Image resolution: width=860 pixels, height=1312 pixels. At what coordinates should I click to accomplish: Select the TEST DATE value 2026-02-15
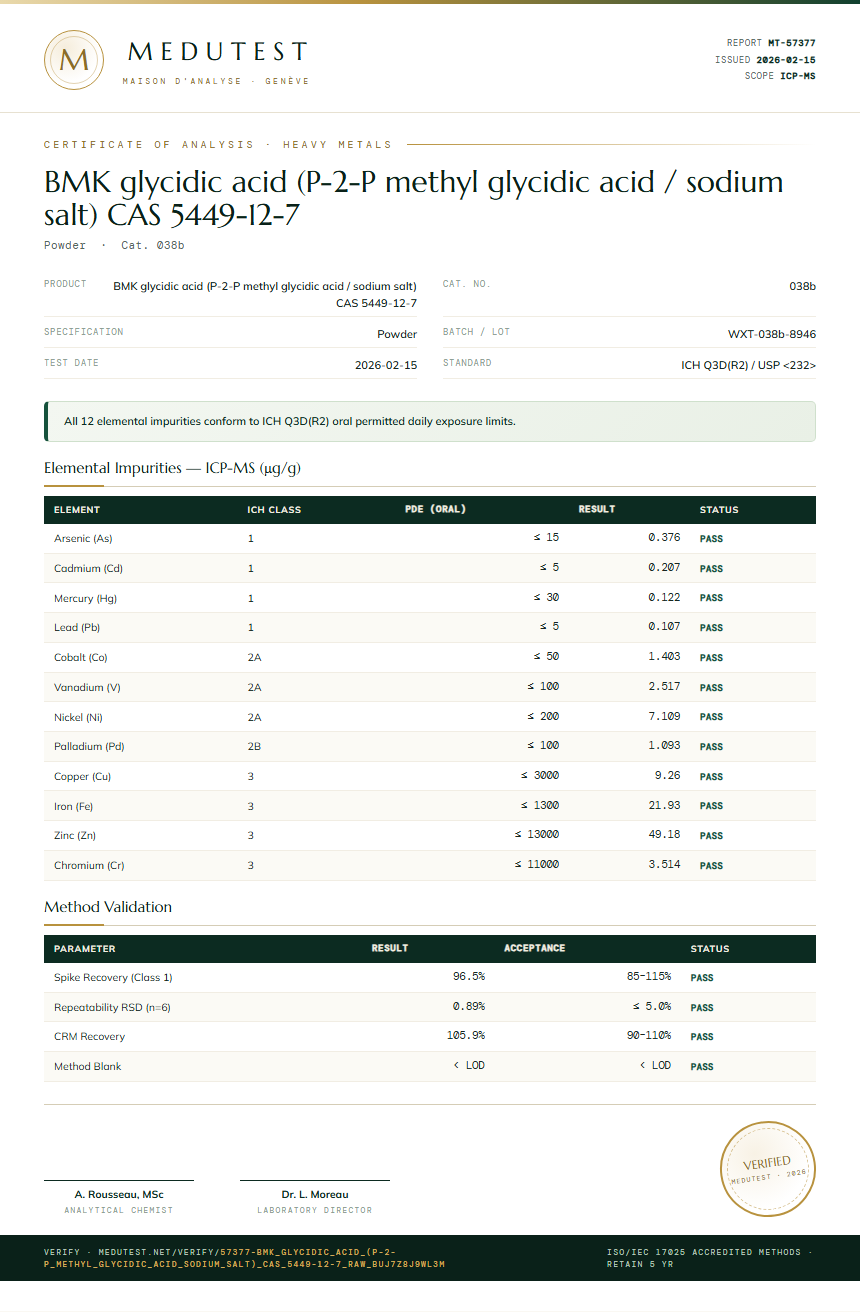pos(386,366)
